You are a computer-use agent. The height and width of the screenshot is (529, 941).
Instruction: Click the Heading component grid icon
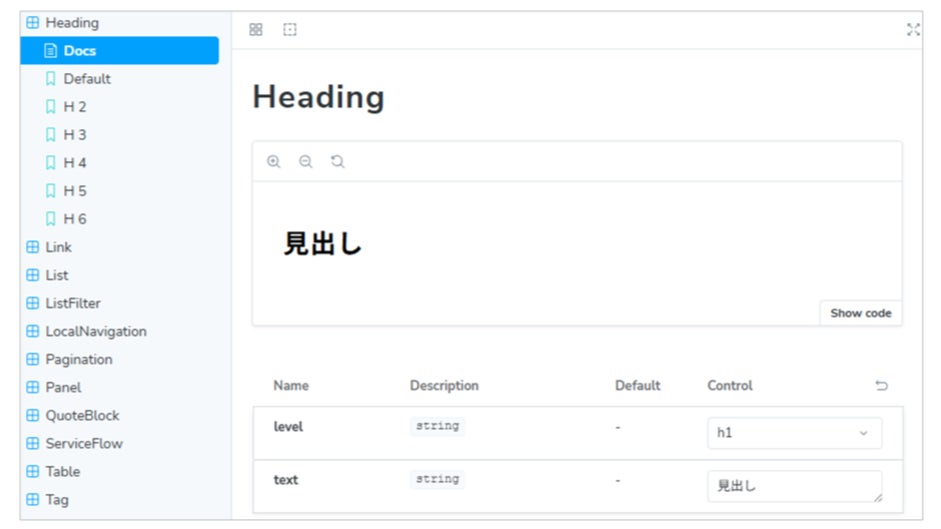pyautogui.click(x=33, y=23)
